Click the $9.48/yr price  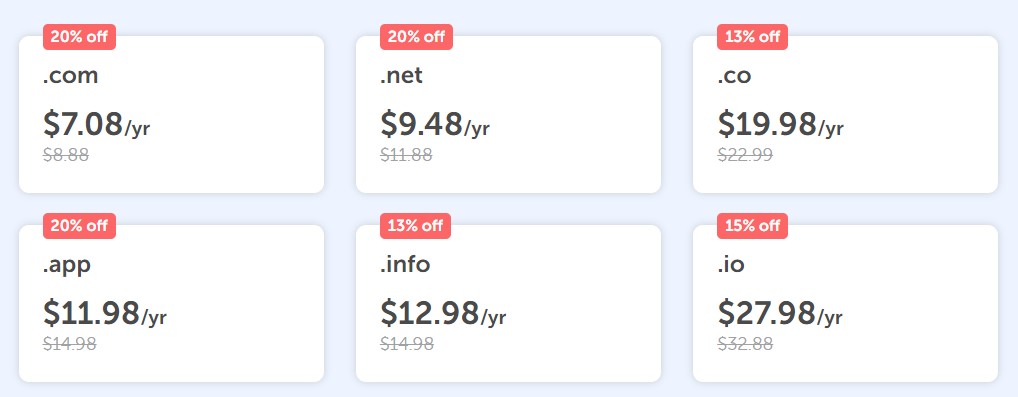point(435,124)
